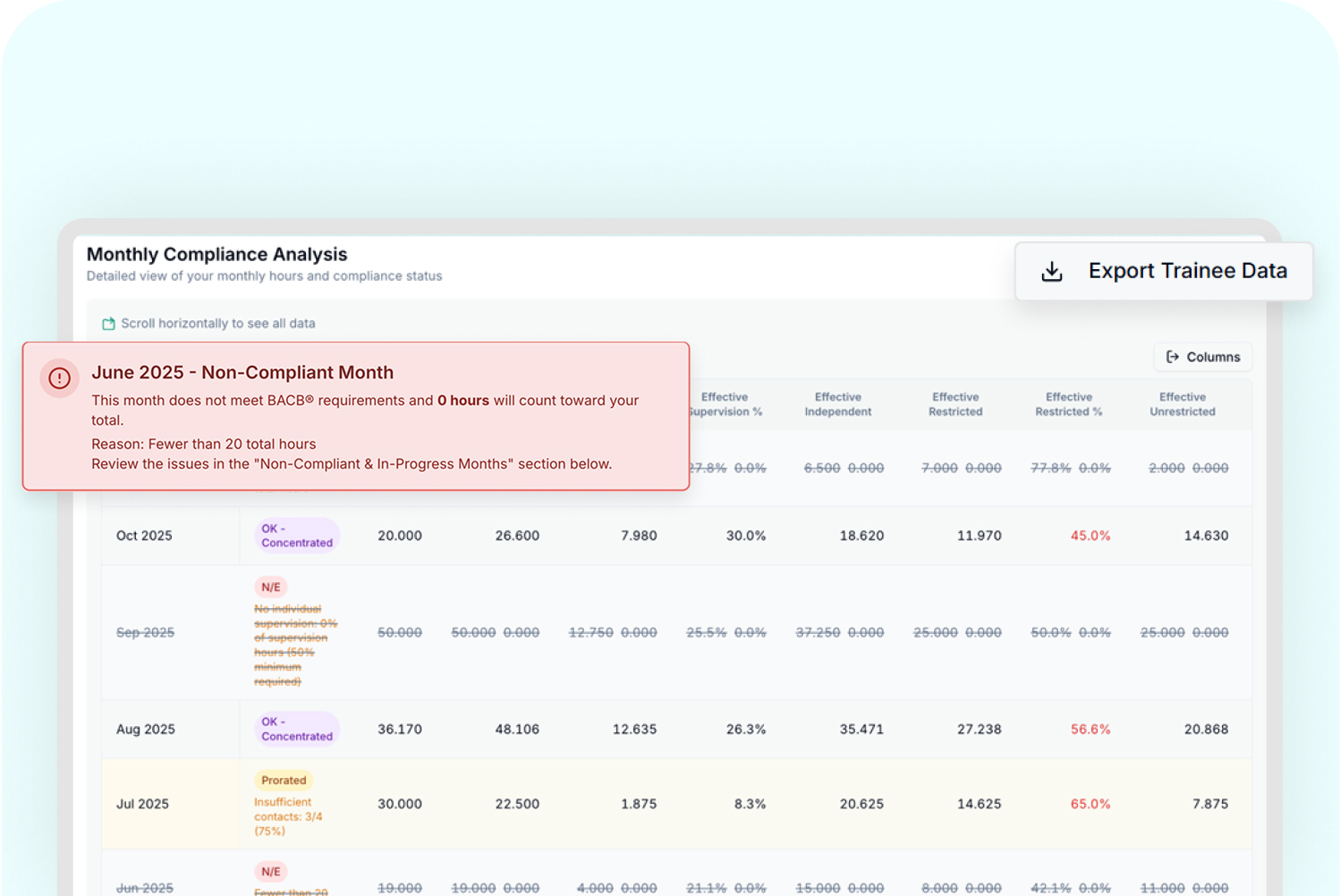Click the struck-through 6.500 in the top row

[821, 468]
